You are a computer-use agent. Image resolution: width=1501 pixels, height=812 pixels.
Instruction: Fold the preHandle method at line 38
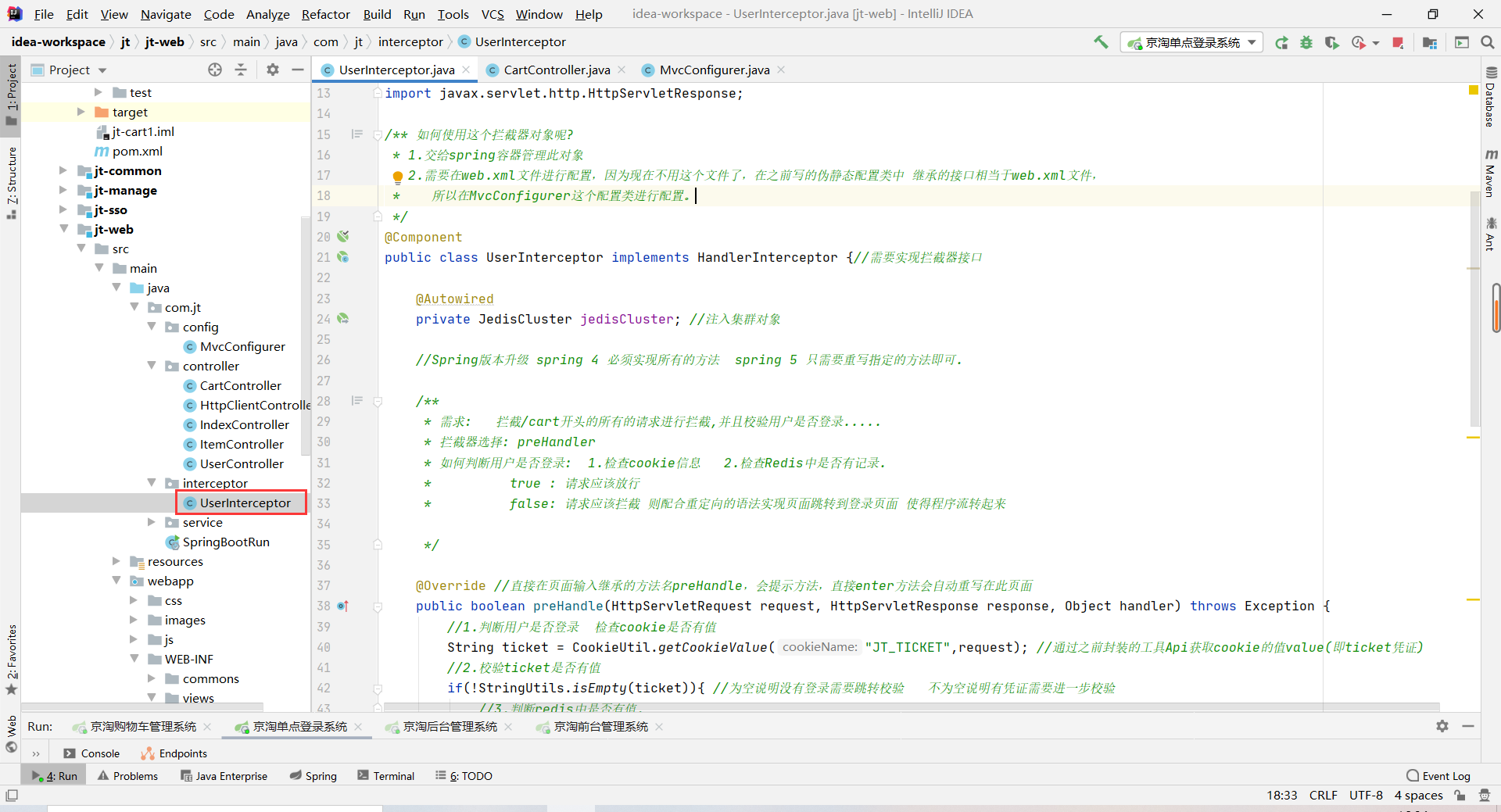pos(378,606)
